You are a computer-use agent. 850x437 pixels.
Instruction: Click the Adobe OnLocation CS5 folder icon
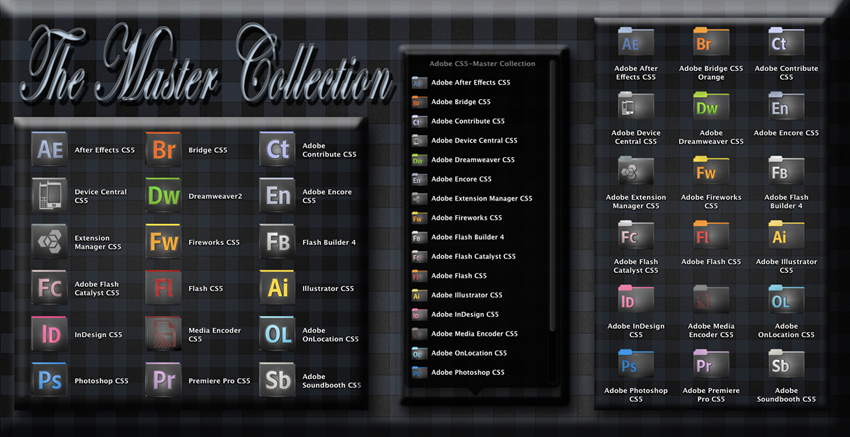tap(786, 300)
